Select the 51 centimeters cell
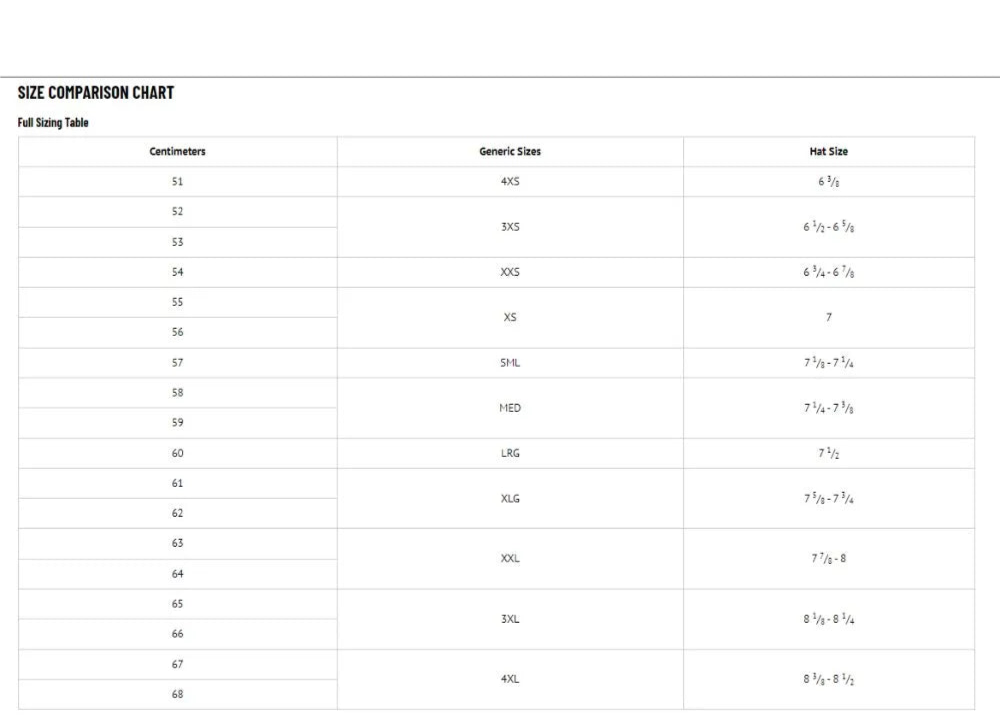This screenshot has width=1000, height=724. pos(178,182)
